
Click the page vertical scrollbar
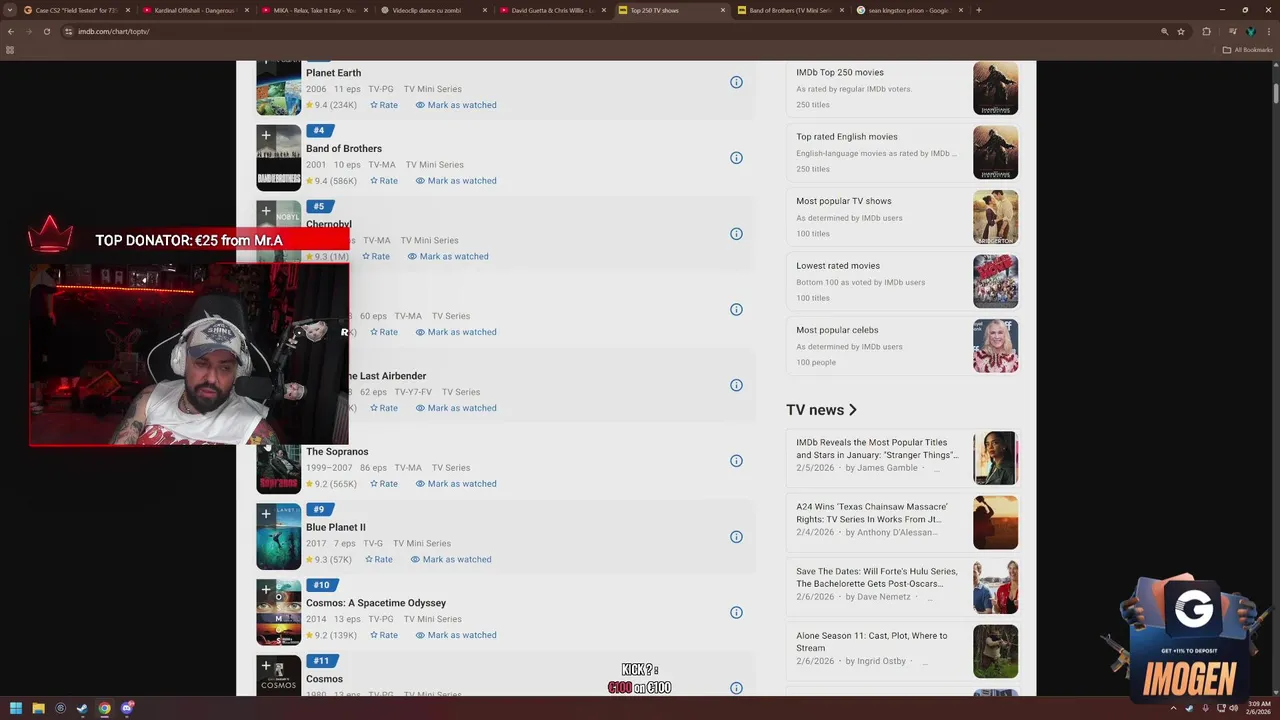1276,92
